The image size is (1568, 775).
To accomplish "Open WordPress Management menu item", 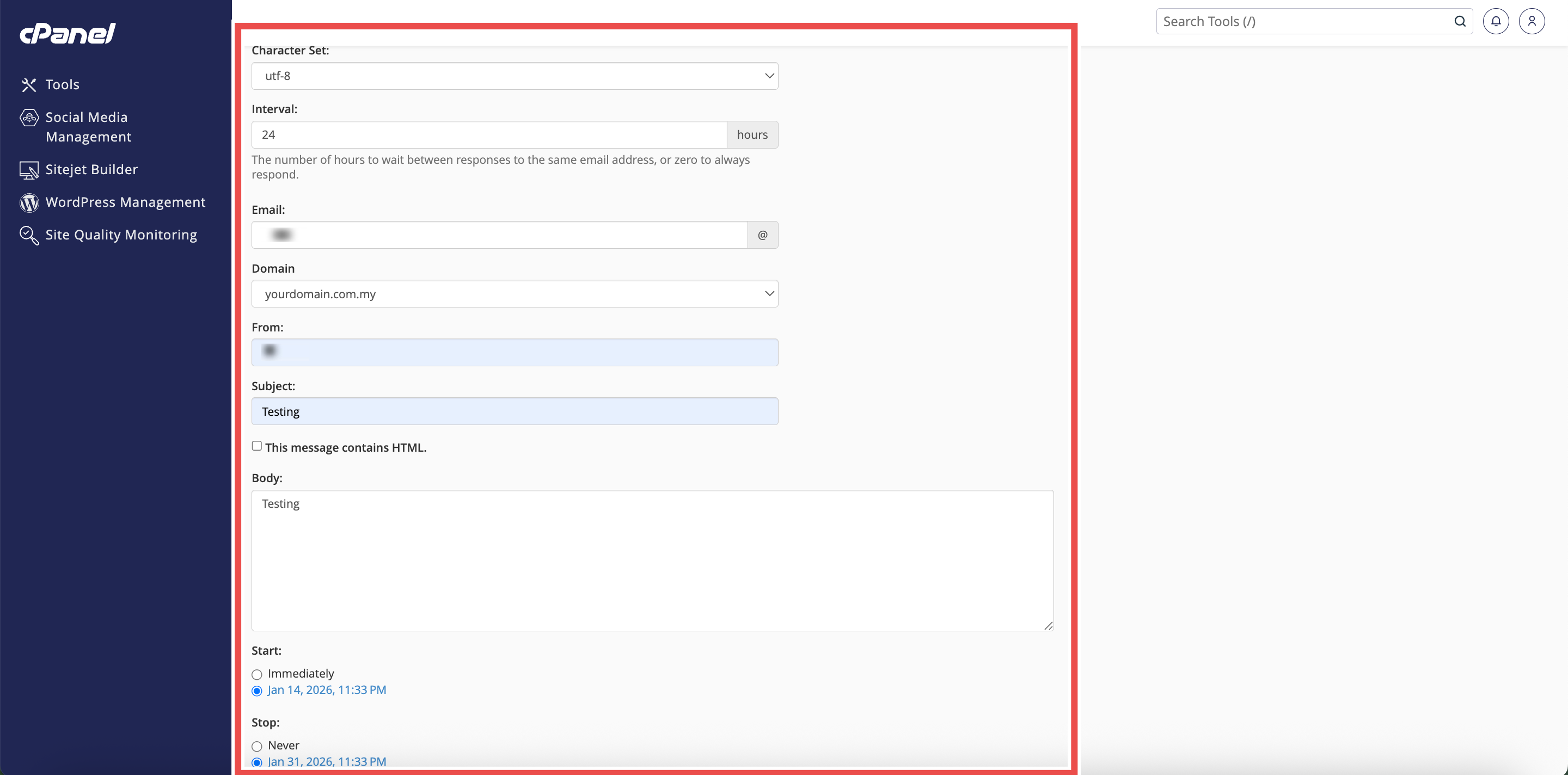I will 125,202.
